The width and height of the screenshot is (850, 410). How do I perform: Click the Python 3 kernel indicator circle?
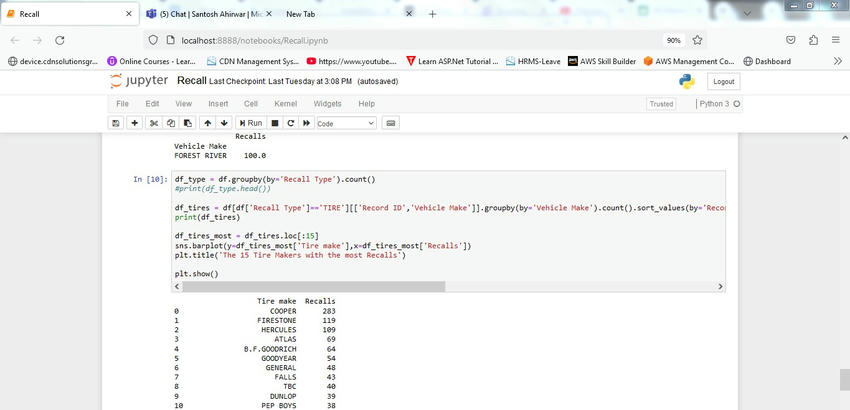coord(737,104)
